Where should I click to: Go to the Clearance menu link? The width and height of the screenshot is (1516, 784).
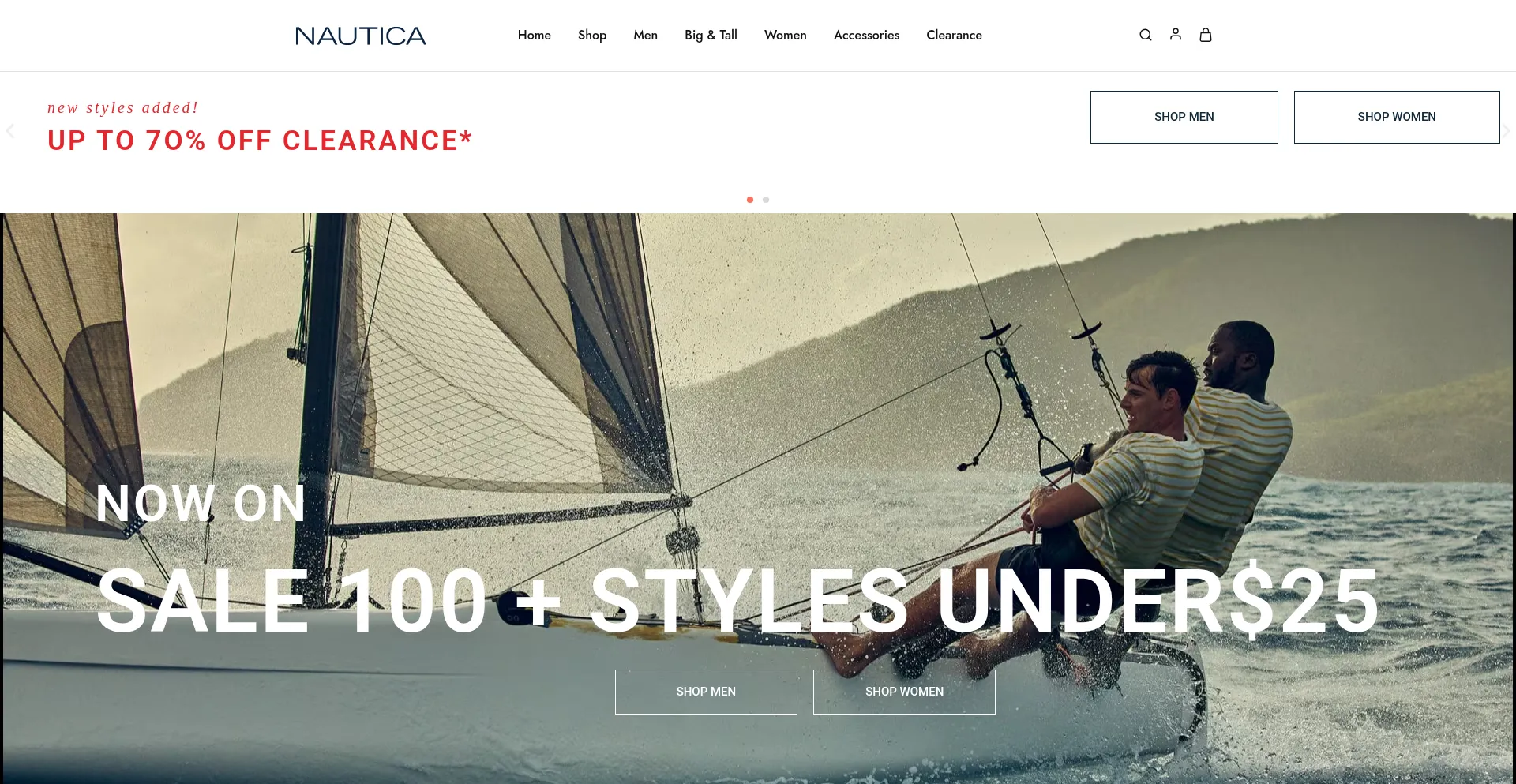tap(954, 35)
